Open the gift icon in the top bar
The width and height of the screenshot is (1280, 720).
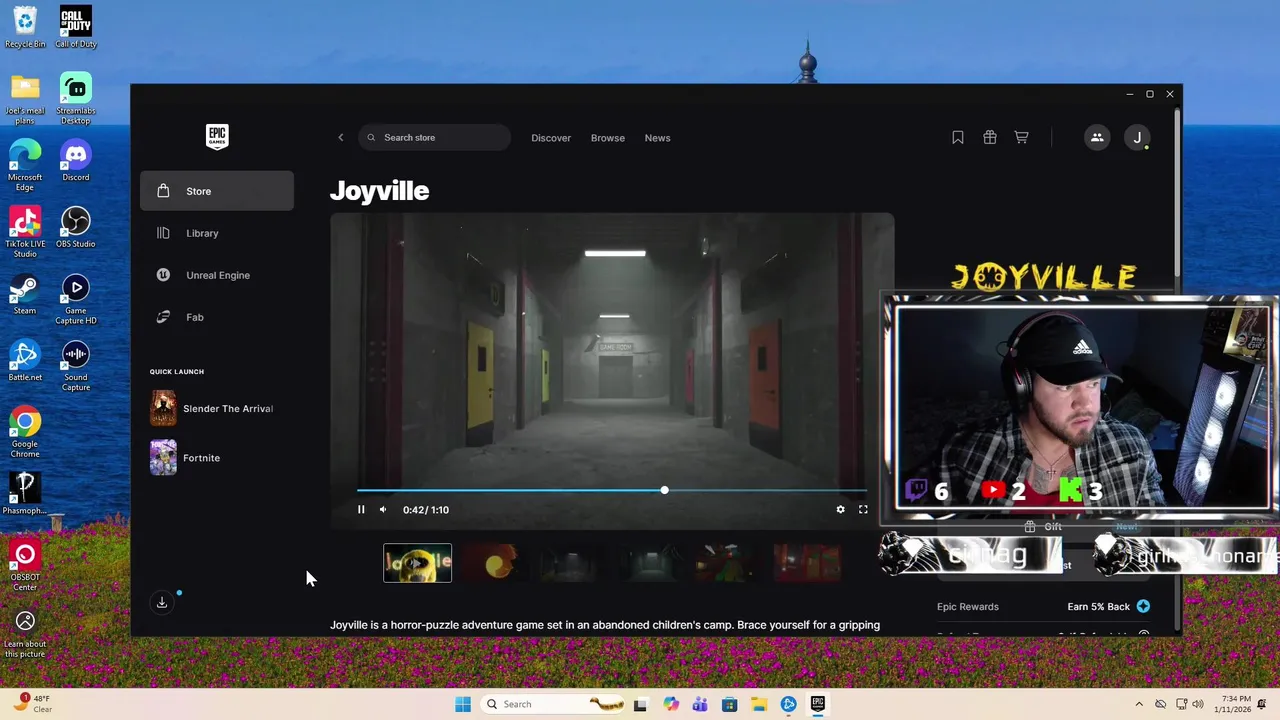click(x=990, y=138)
